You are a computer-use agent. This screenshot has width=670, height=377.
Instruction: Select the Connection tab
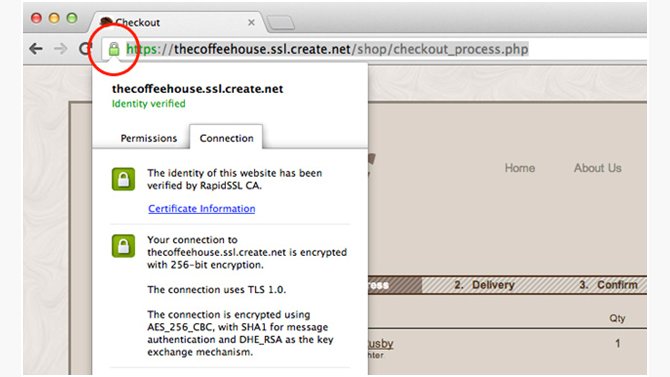coord(226,138)
